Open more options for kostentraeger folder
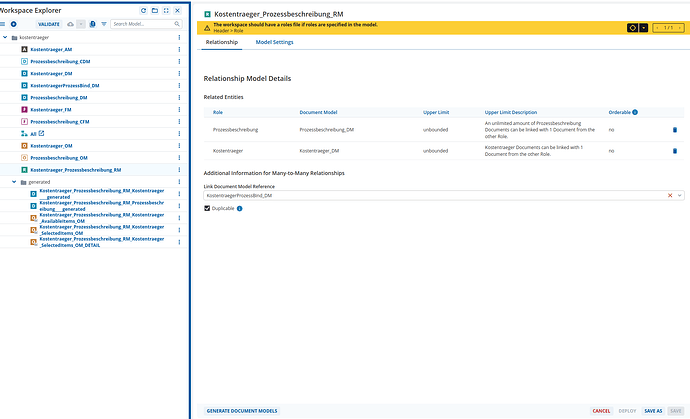The width and height of the screenshot is (690, 419). 179,37
